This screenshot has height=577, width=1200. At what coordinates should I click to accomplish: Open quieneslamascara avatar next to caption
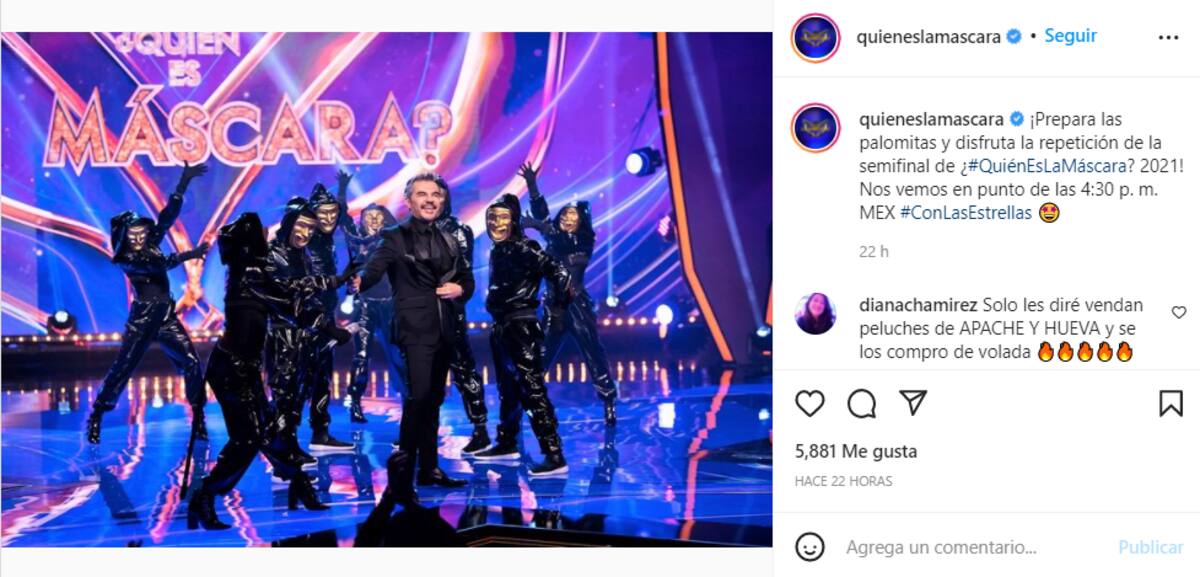(815, 127)
